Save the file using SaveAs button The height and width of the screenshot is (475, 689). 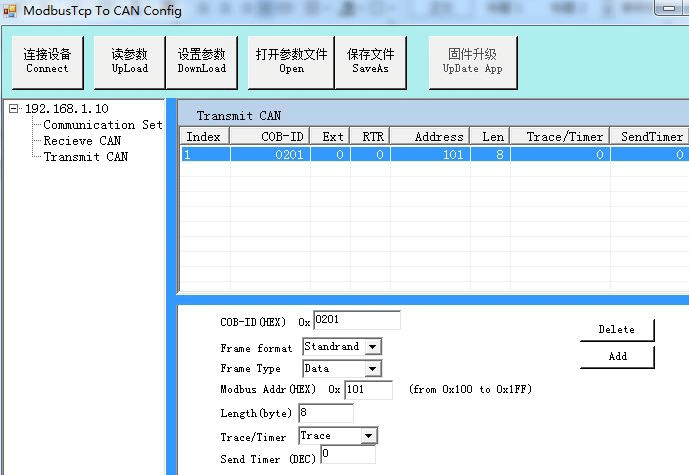point(370,62)
